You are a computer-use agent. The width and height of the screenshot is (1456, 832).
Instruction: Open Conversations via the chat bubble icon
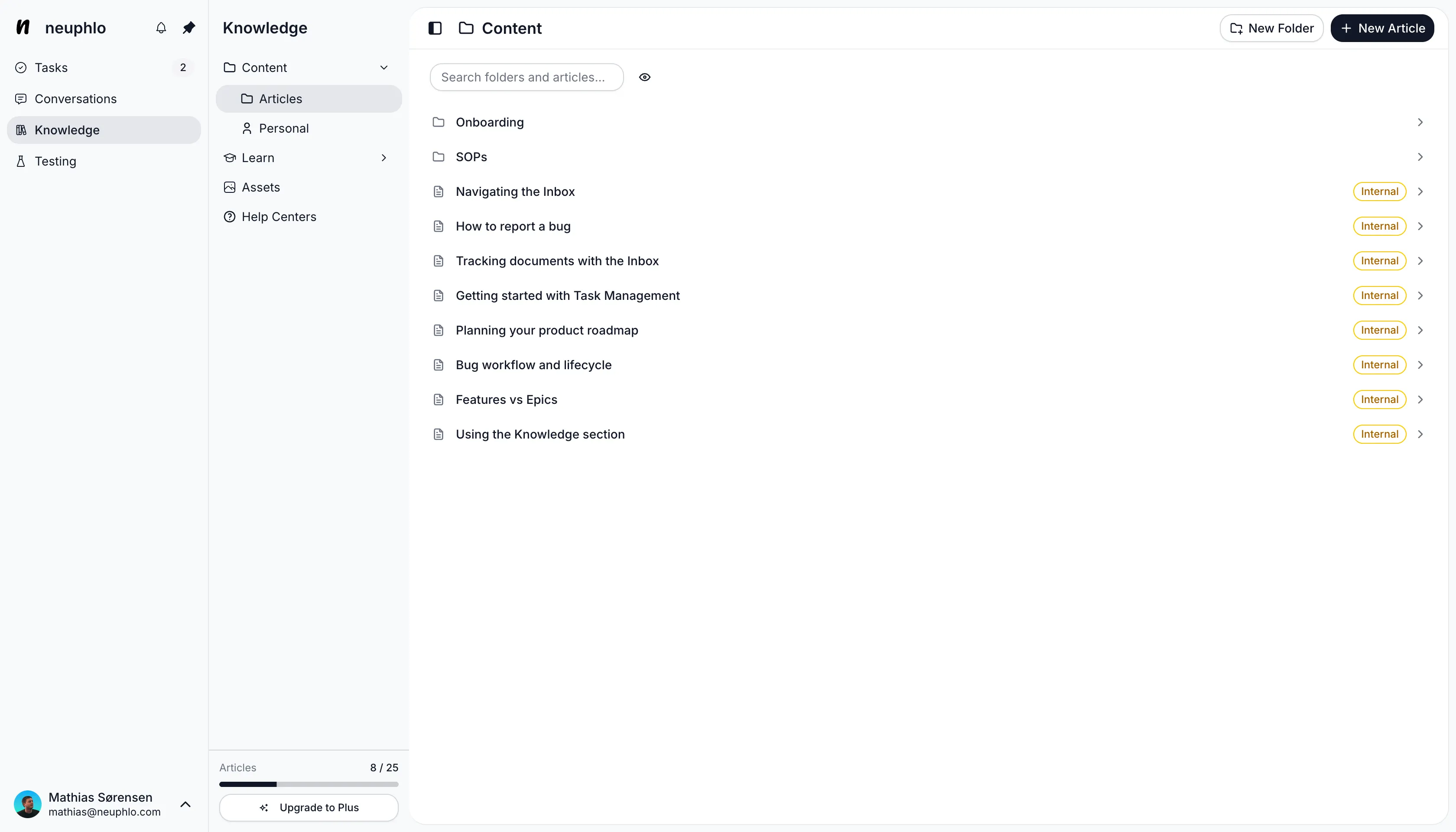pyautogui.click(x=20, y=98)
